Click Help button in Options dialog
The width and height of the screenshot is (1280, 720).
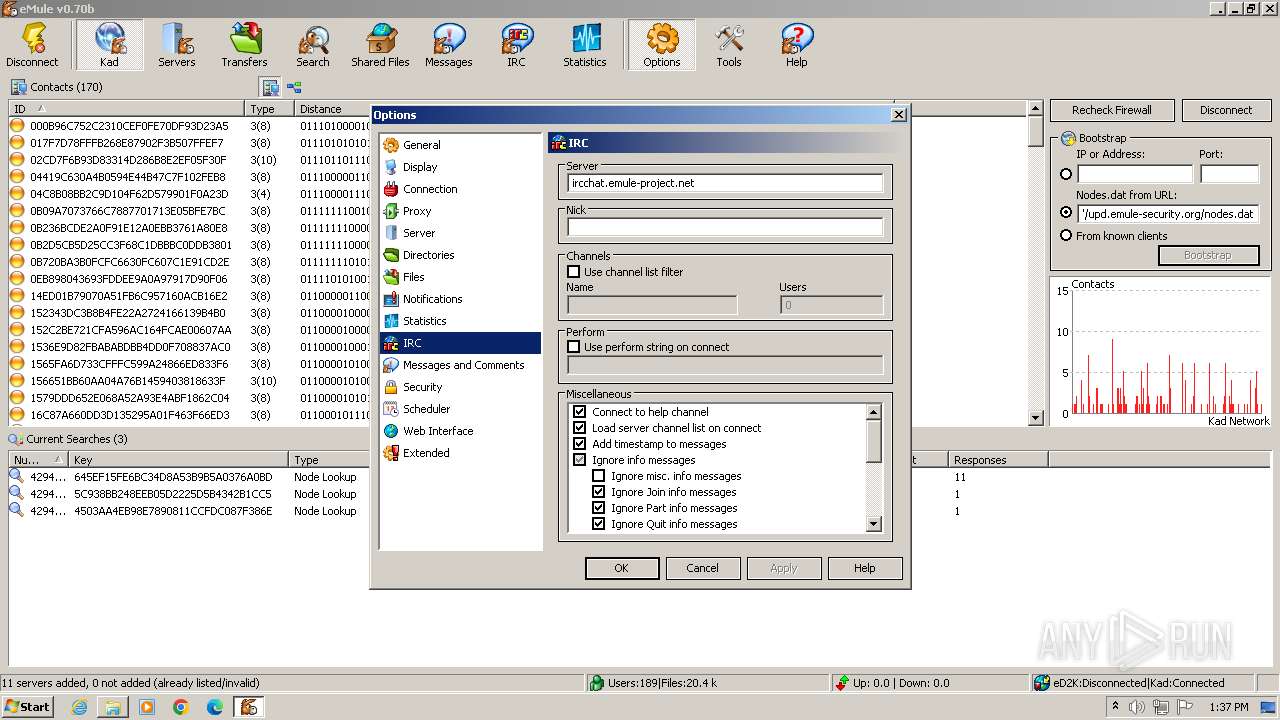coord(865,568)
